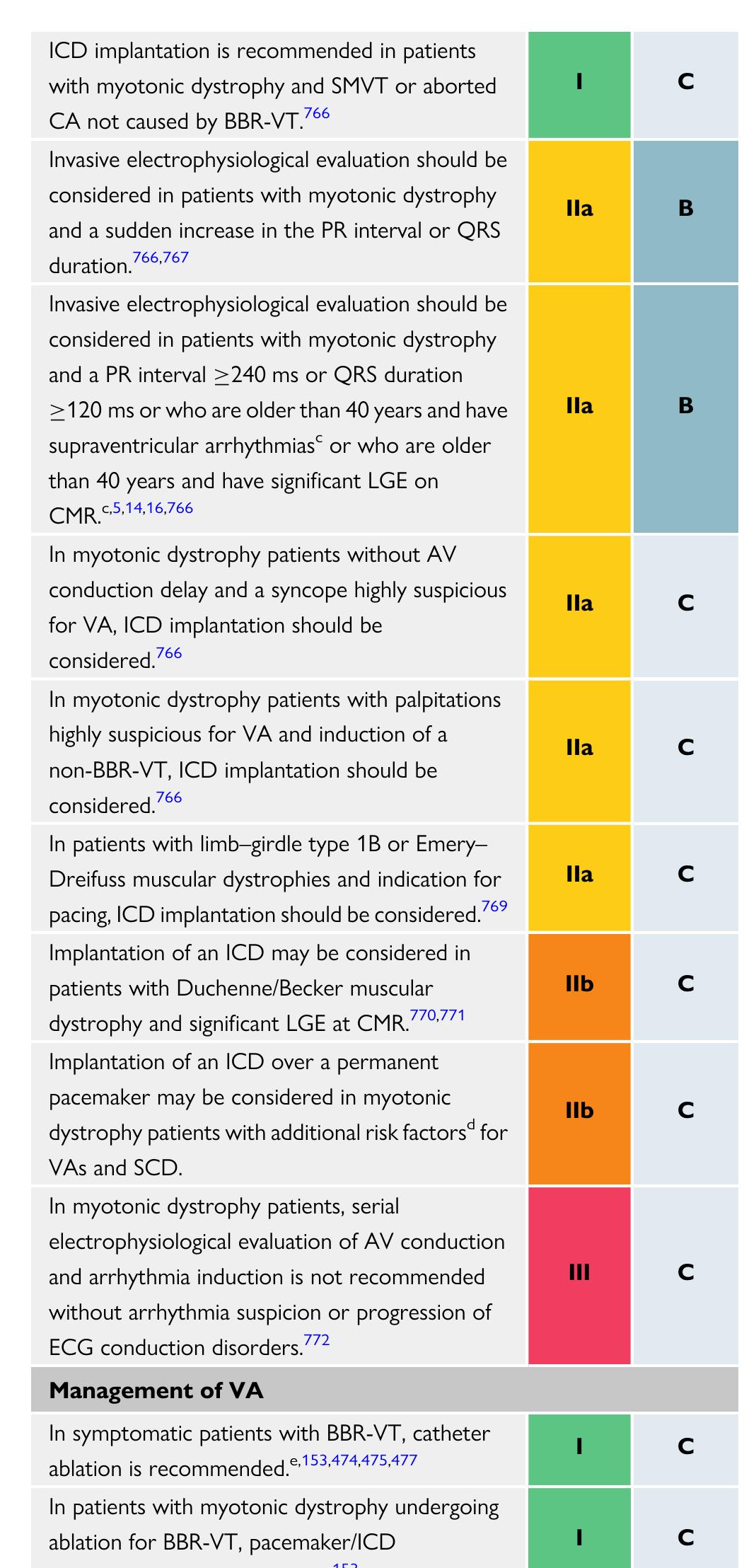Open reference 767 citation link

click(176, 258)
